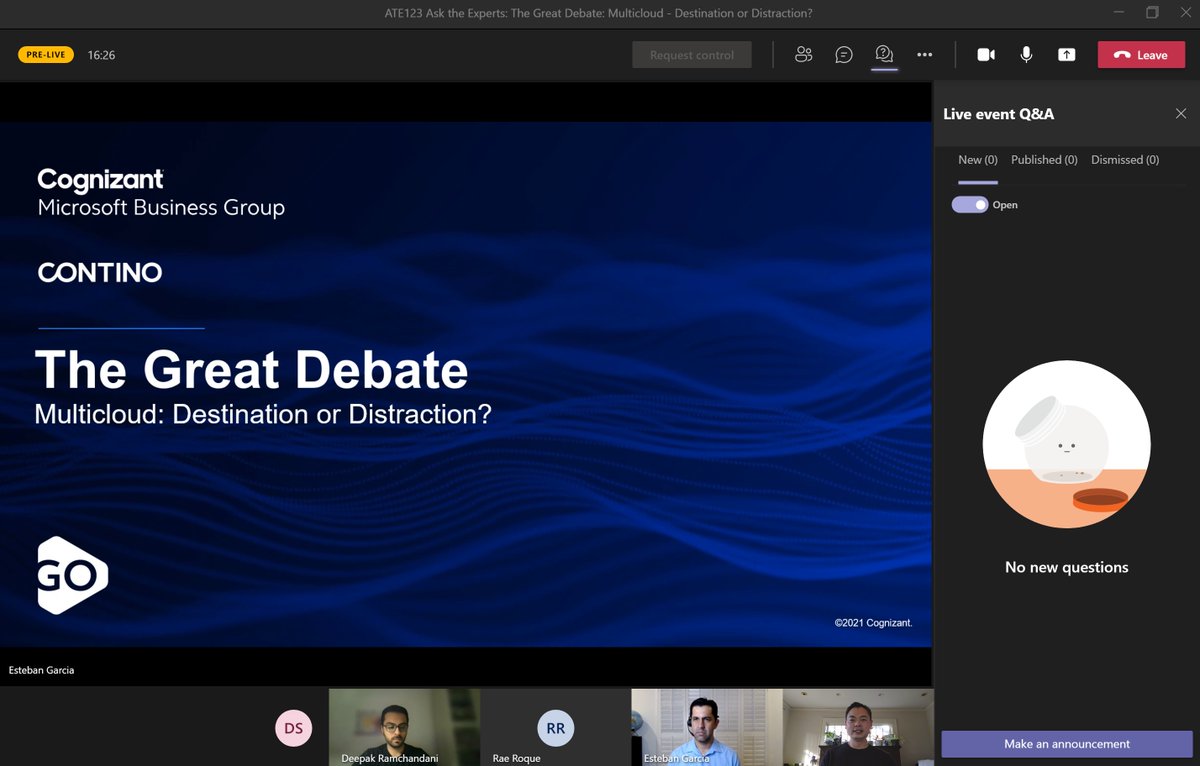Click the PRE-LIVE status badge
This screenshot has height=766, width=1200.
pos(46,55)
